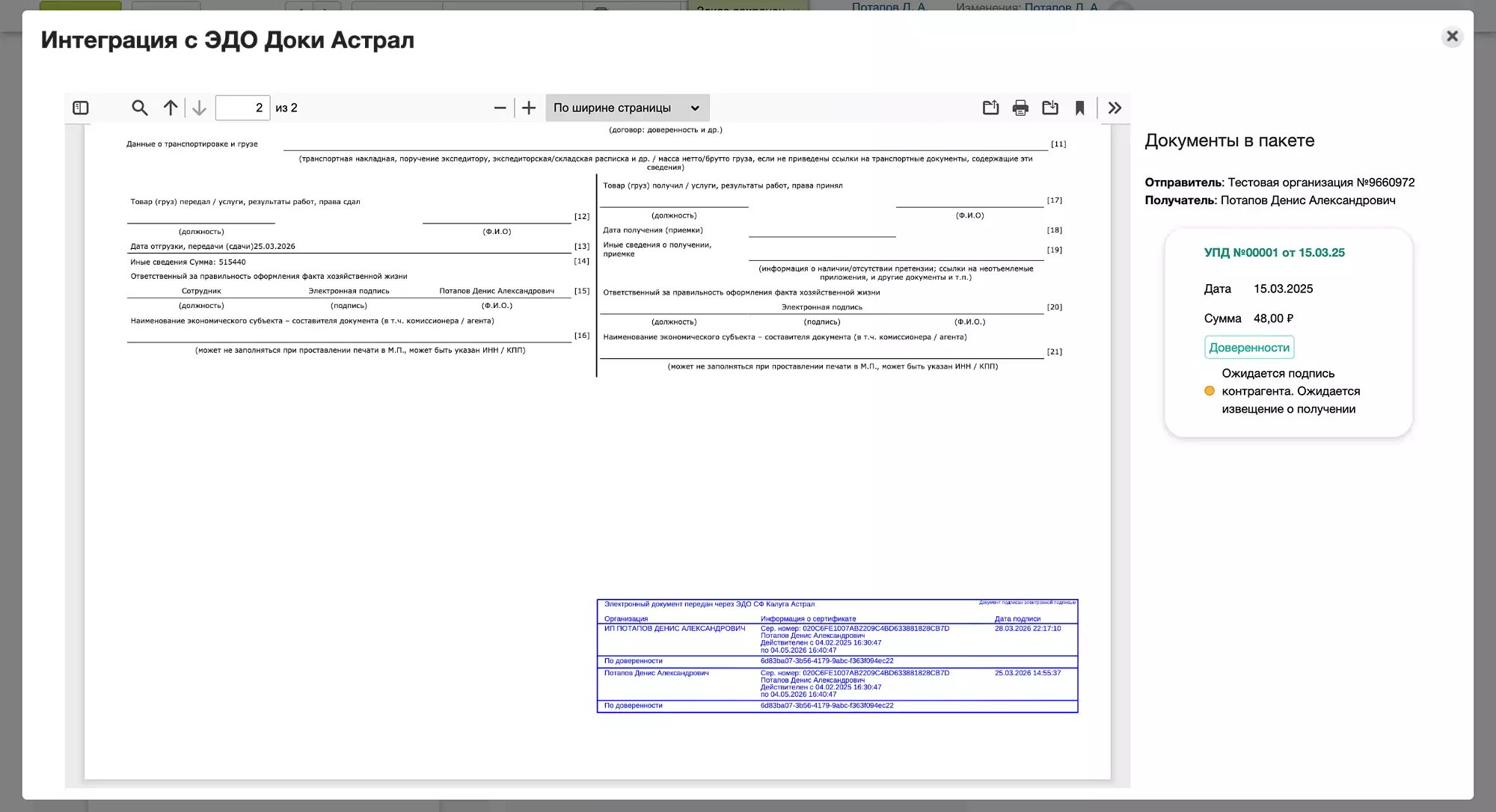Go to previous page arrow
1496x812 pixels.
click(x=171, y=108)
